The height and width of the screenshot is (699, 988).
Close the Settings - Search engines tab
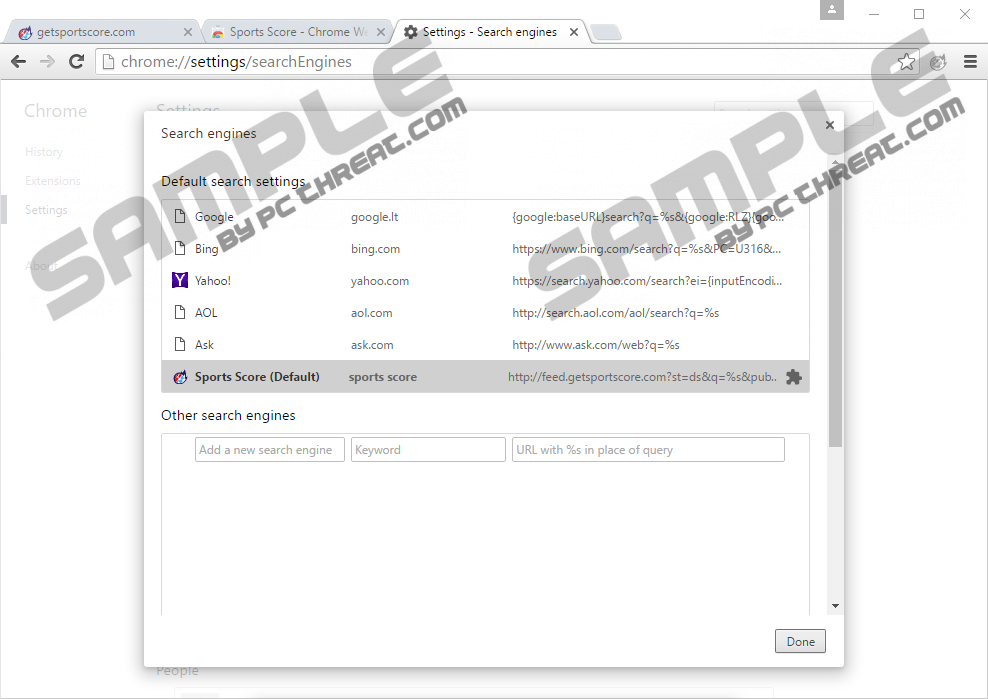coord(574,32)
